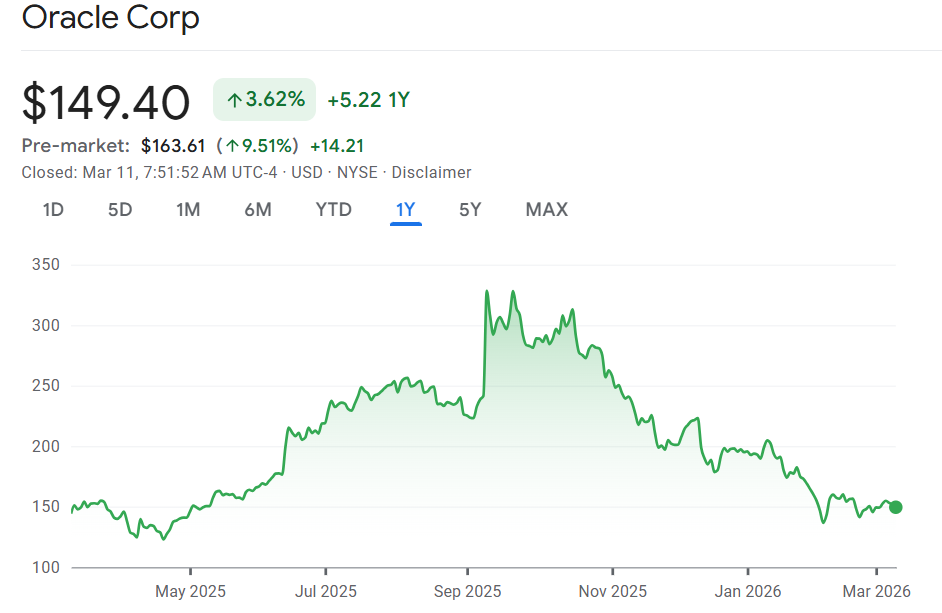The image size is (942, 613).
Task: Click the NYSE exchange label
Action: [357, 172]
